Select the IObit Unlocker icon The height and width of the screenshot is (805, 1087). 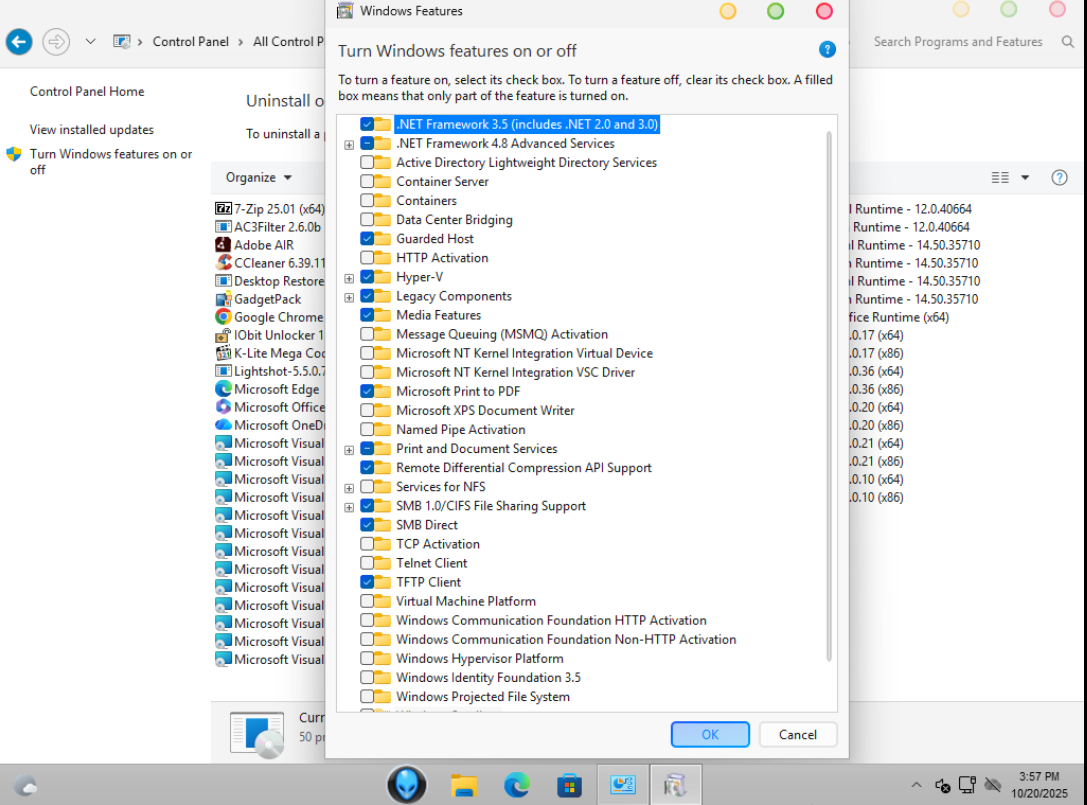223,335
